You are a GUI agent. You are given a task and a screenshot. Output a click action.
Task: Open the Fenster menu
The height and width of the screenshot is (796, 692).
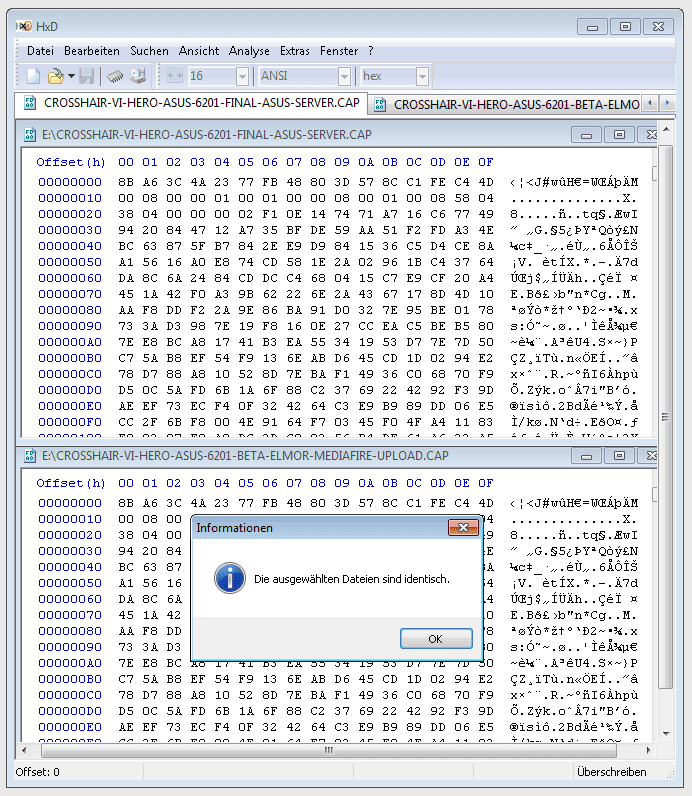point(339,51)
